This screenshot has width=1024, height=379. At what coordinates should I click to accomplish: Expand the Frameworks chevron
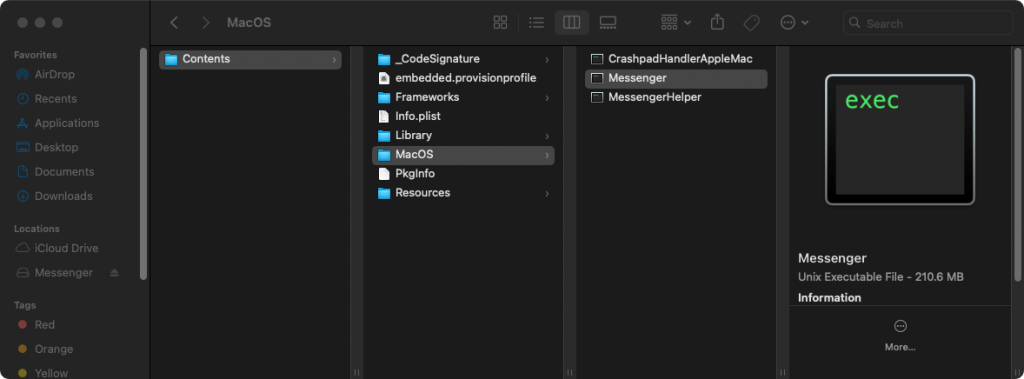(547, 97)
